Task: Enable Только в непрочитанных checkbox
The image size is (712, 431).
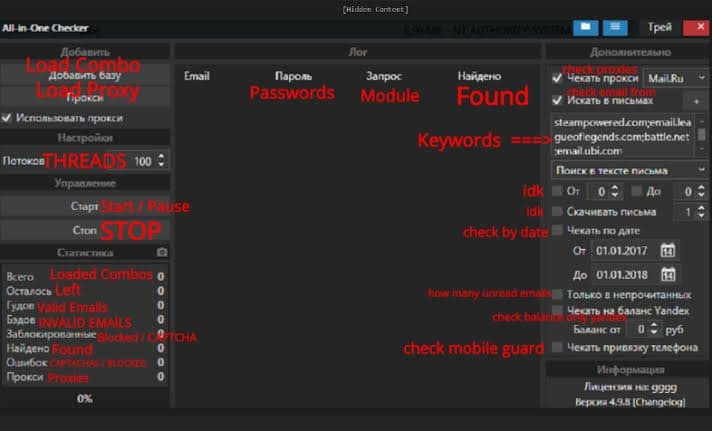Action: point(557,294)
